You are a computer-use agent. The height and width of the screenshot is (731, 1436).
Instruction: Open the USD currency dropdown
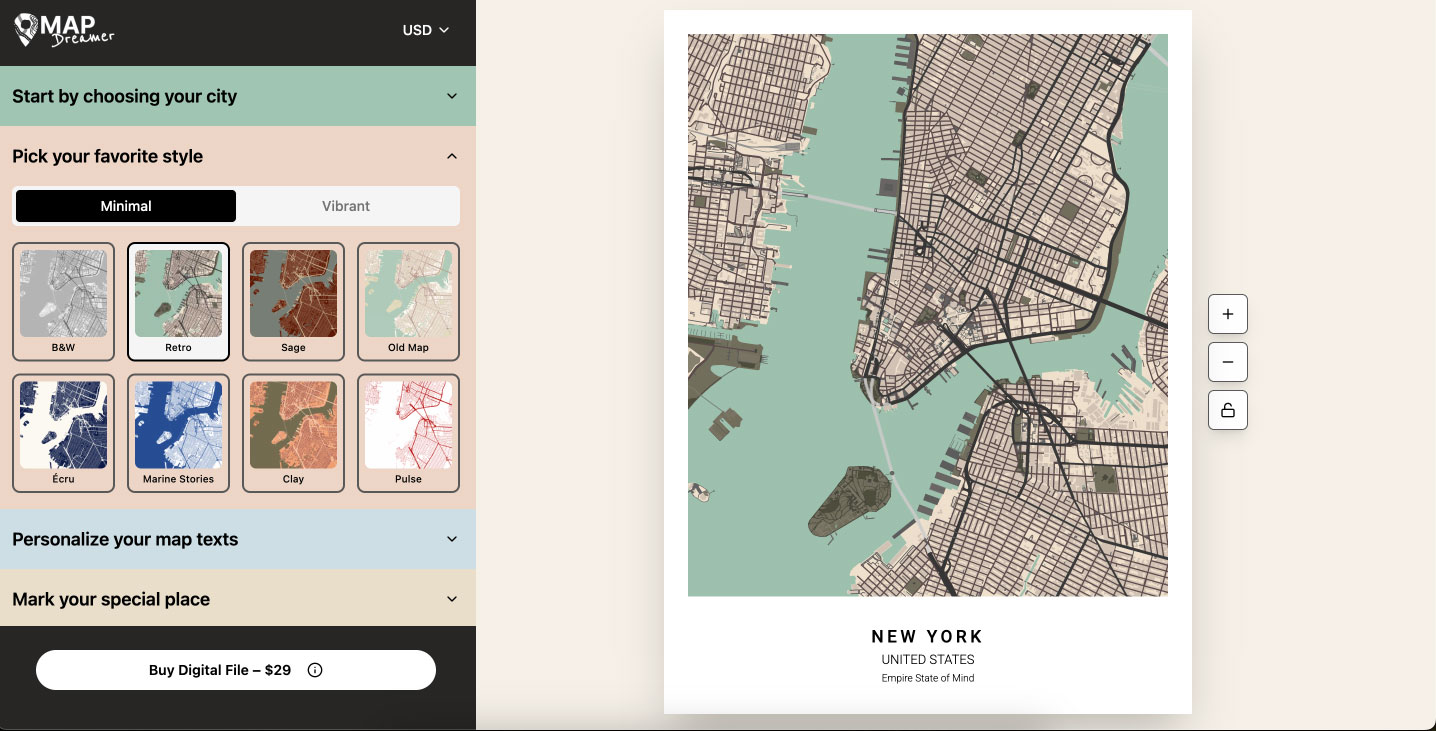click(426, 30)
